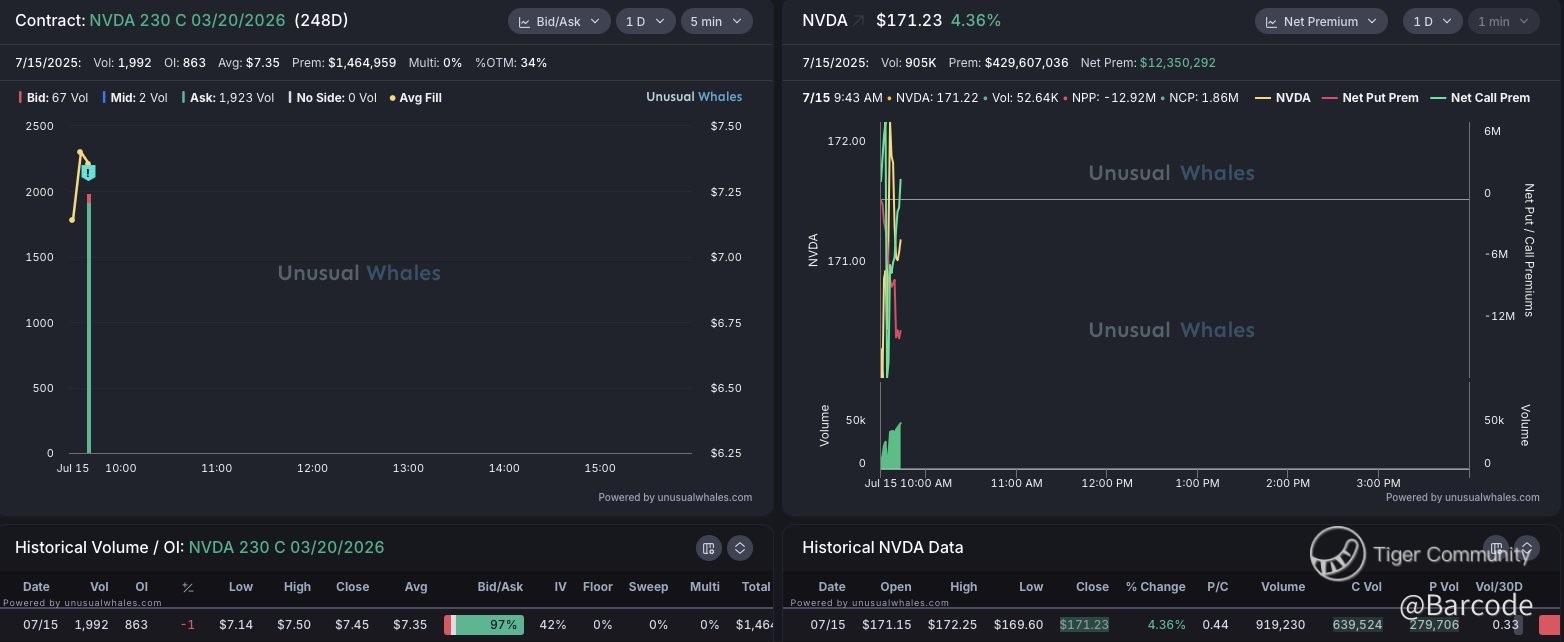Sort by the Floor column header
The image size is (1564, 642).
coord(598,587)
